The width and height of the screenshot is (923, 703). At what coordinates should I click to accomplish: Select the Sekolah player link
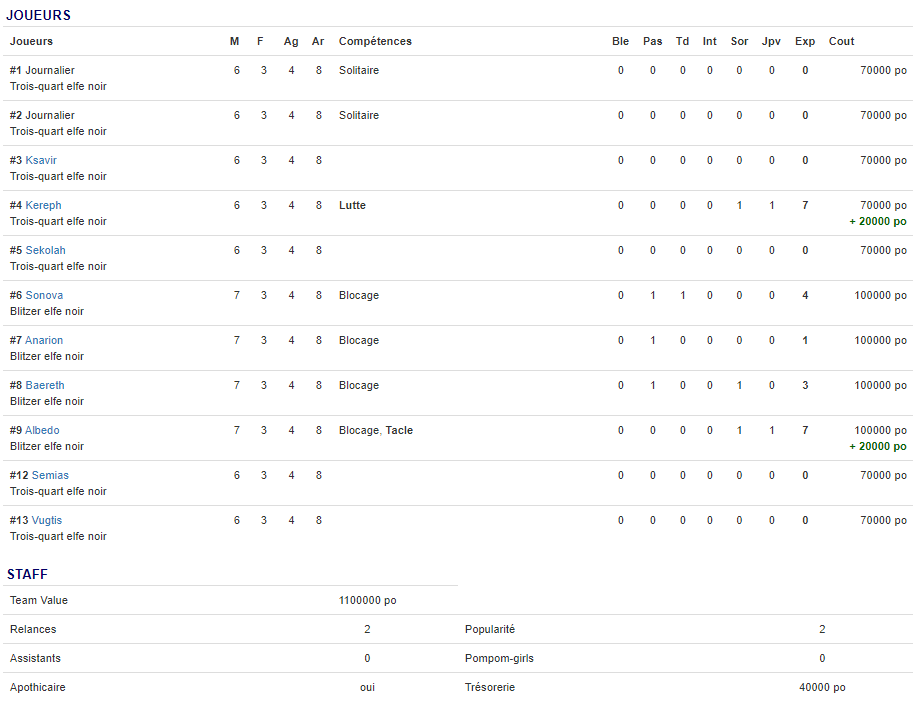click(46, 250)
